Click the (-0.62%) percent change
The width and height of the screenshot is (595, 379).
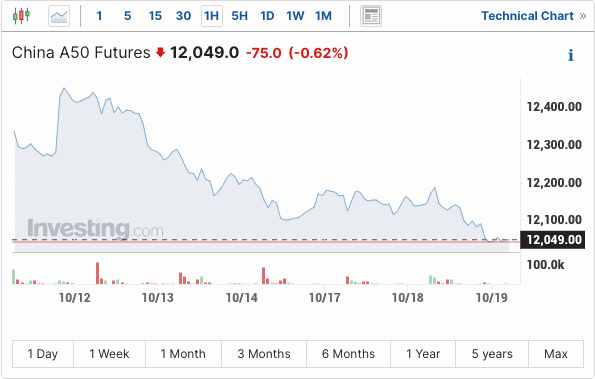(x=318, y=53)
